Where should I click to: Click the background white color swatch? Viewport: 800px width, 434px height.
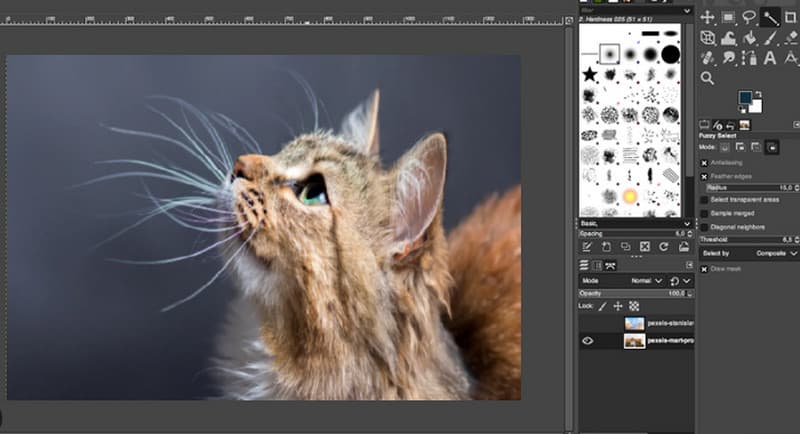(756, 108)
